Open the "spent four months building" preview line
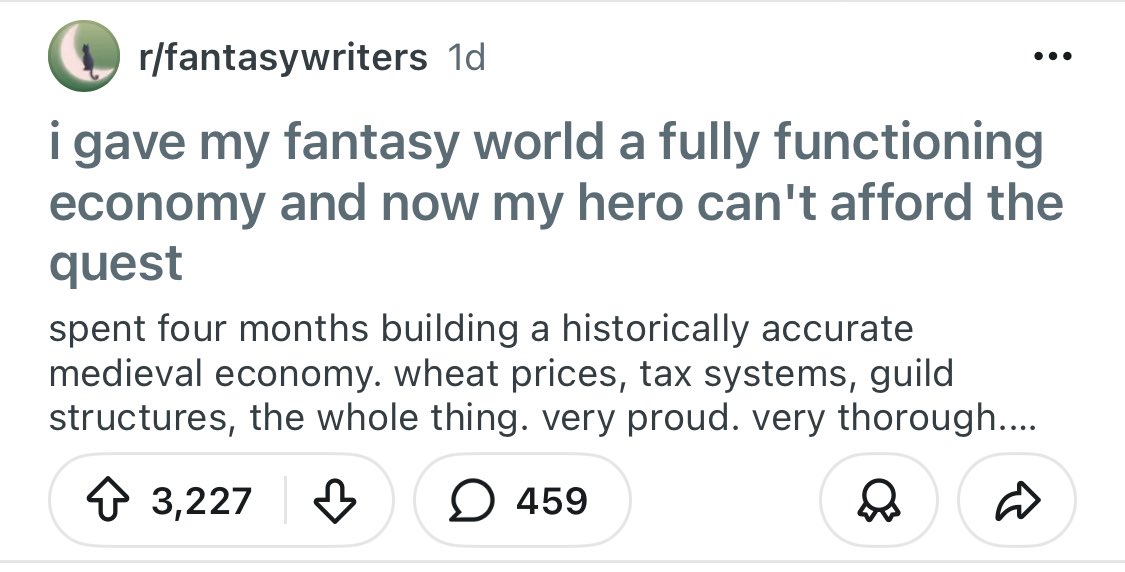1125x572 pixels. [480, 328]
